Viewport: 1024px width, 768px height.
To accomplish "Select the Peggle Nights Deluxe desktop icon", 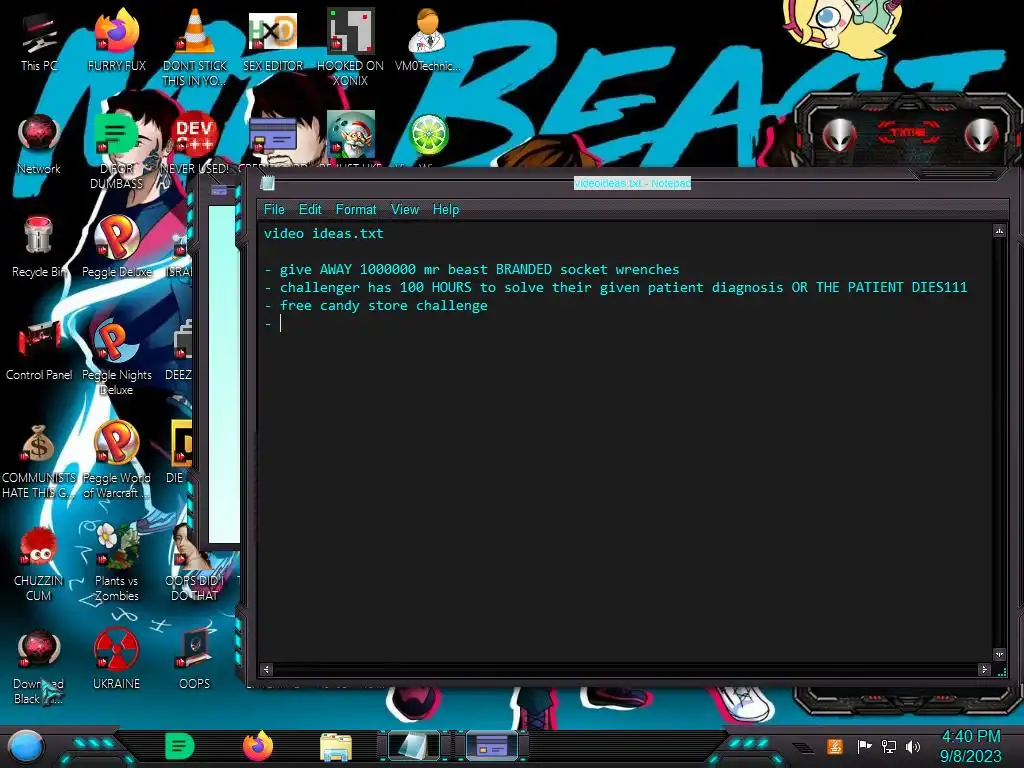I will (x=116, y=357).
